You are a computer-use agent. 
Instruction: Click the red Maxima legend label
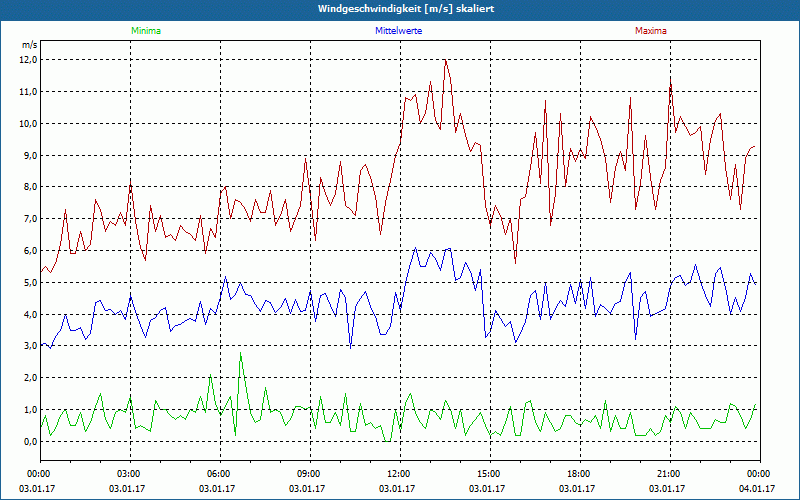[x=651, y=31]
